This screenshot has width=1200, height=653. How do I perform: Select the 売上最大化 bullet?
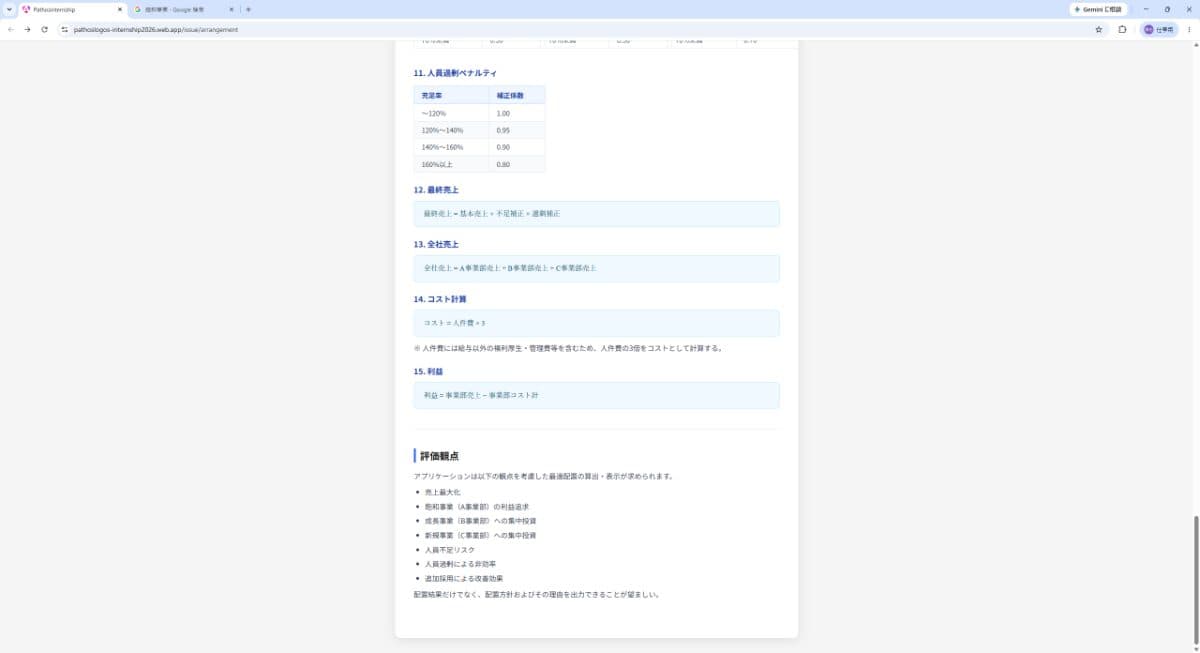pos(443,492)
